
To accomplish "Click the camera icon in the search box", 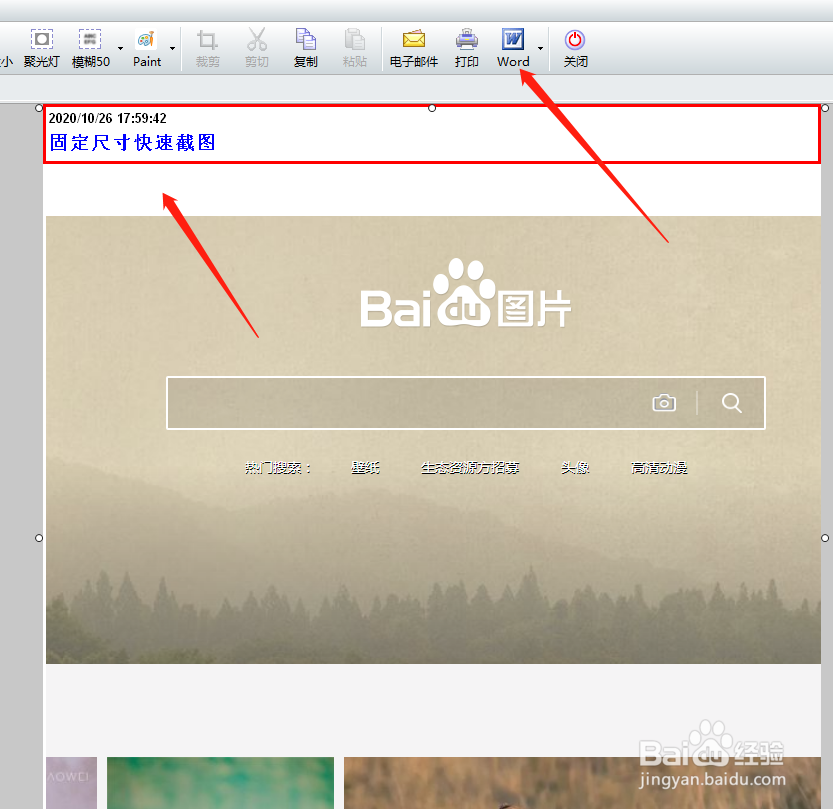I will click(664, 403).
